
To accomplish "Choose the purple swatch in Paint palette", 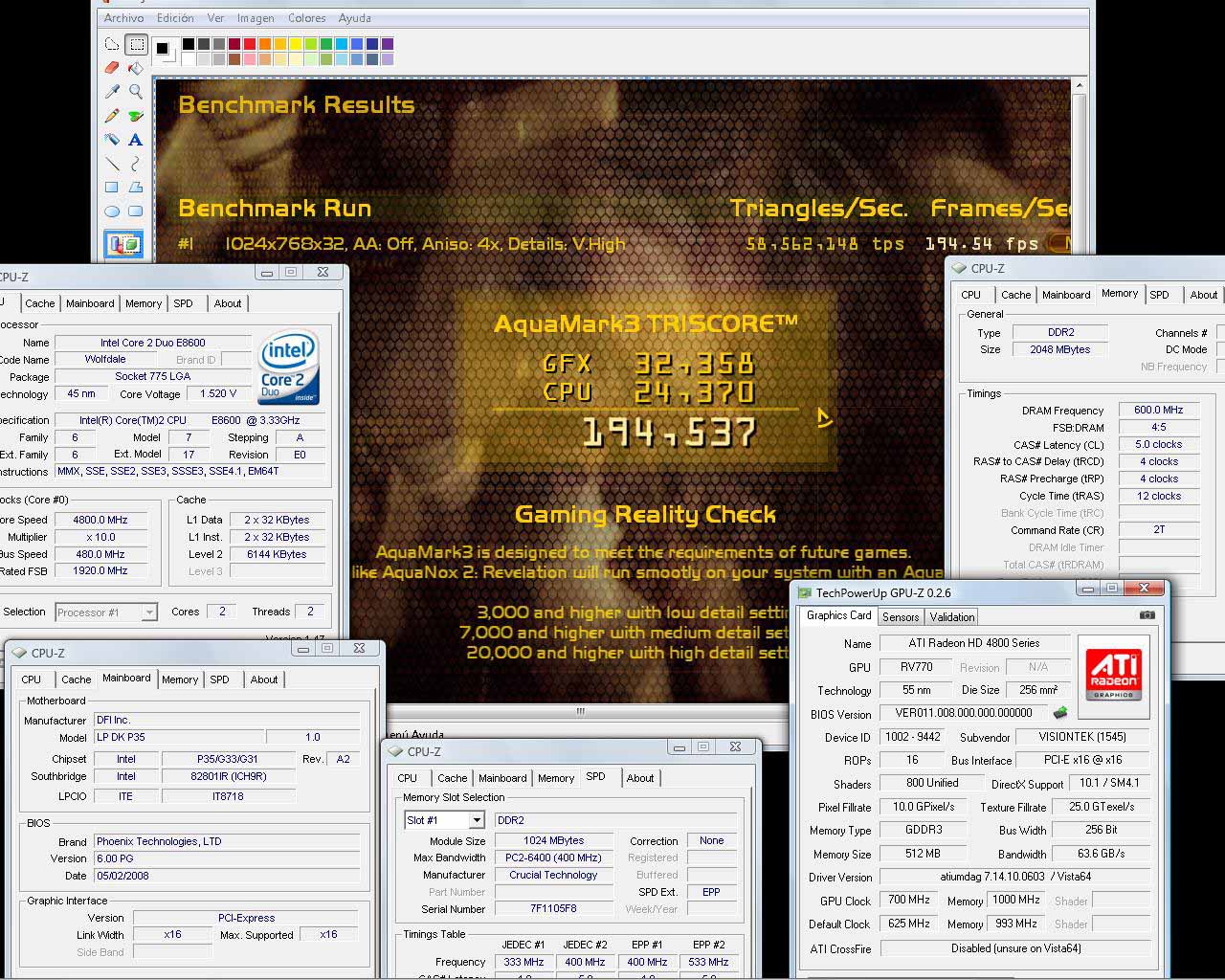I will (388, 44).
